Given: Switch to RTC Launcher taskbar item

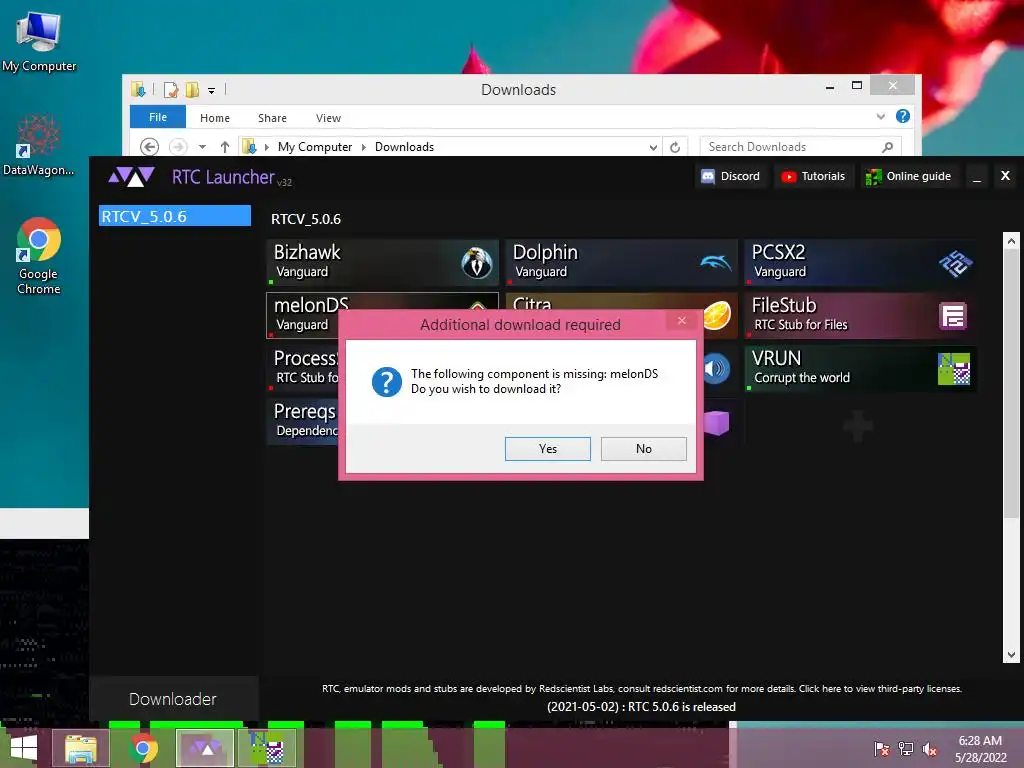Looking at the screenshot, I should pyautogui.click(x=205, y=748).
